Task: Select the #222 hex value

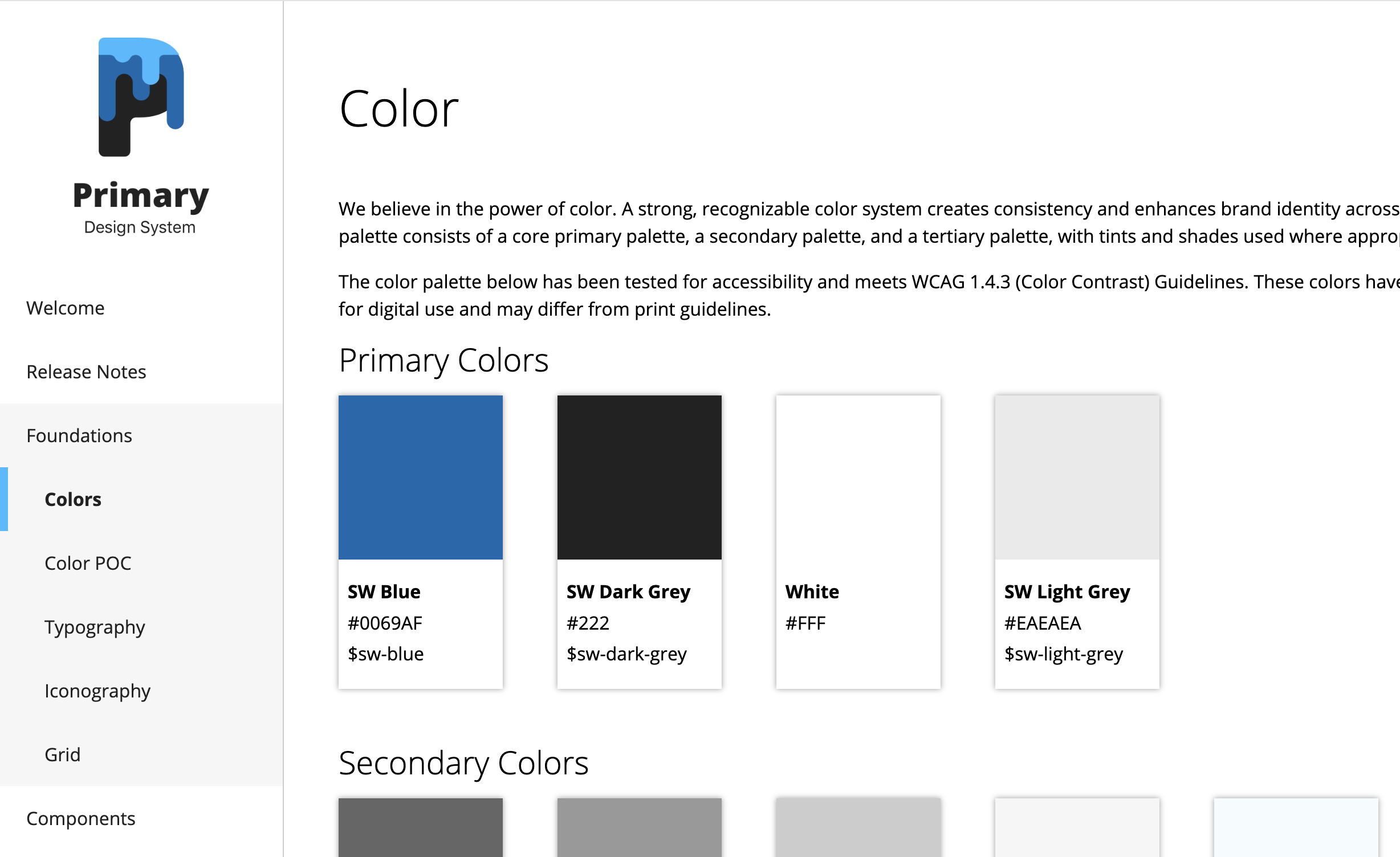Action: click(588, 623)
